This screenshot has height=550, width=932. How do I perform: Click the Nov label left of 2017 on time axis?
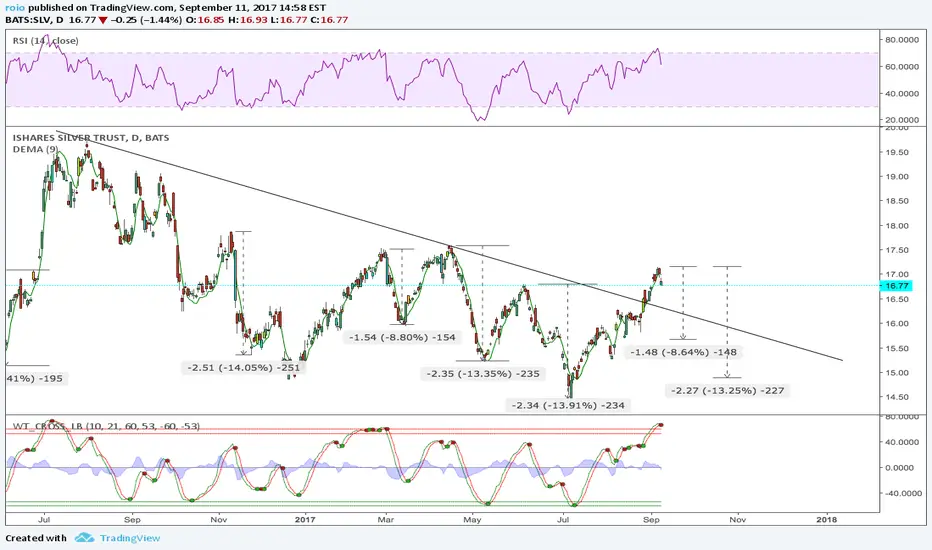click(x=219, y=519)
